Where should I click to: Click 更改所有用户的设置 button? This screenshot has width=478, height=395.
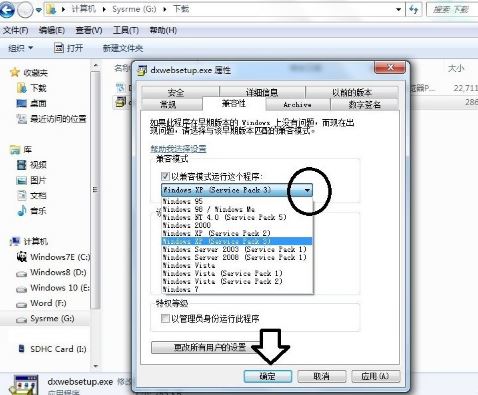pyautogui.click(x=211, y=347)
